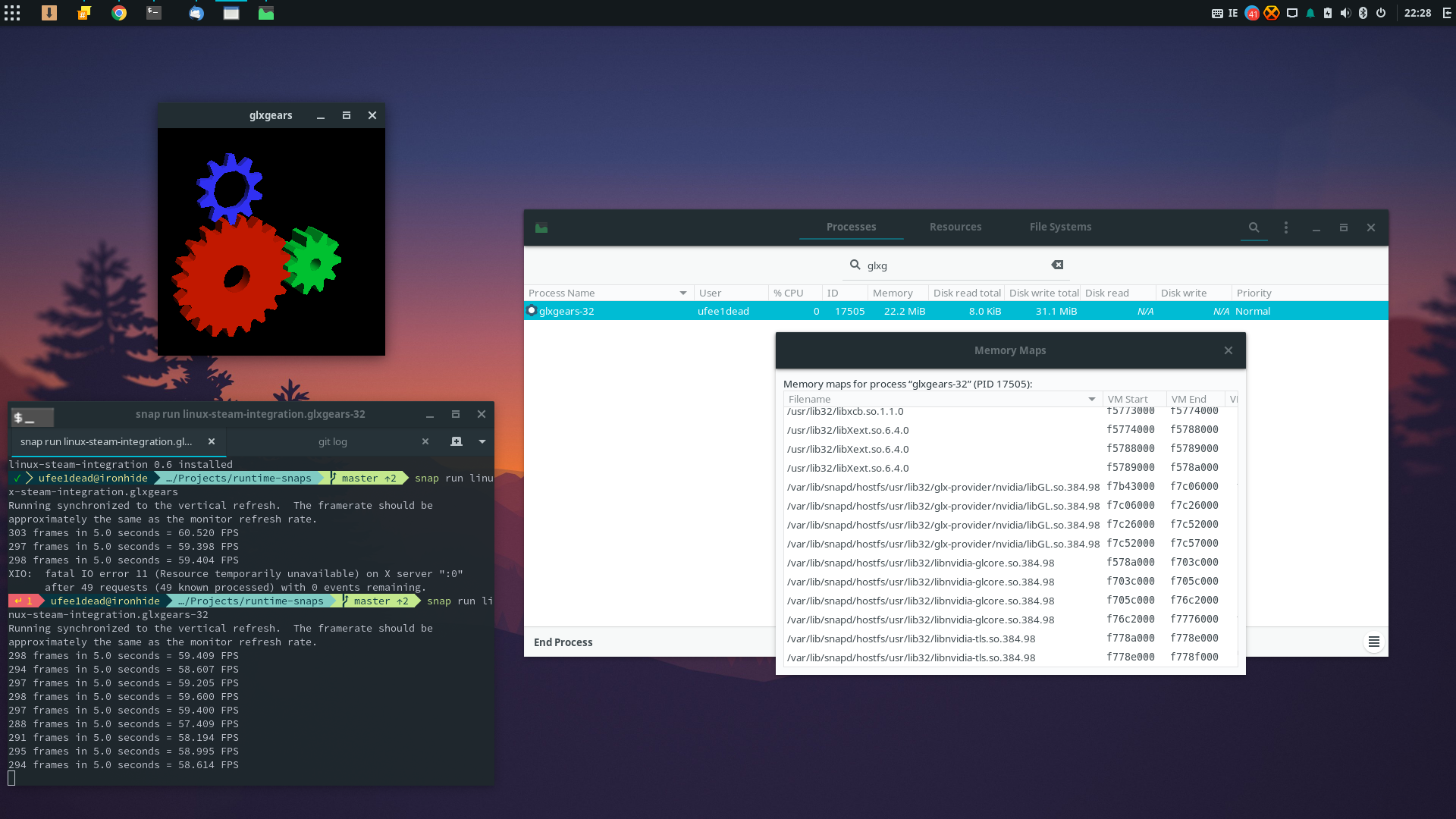Open the volume control in tray

click(x=1345, y=13)
